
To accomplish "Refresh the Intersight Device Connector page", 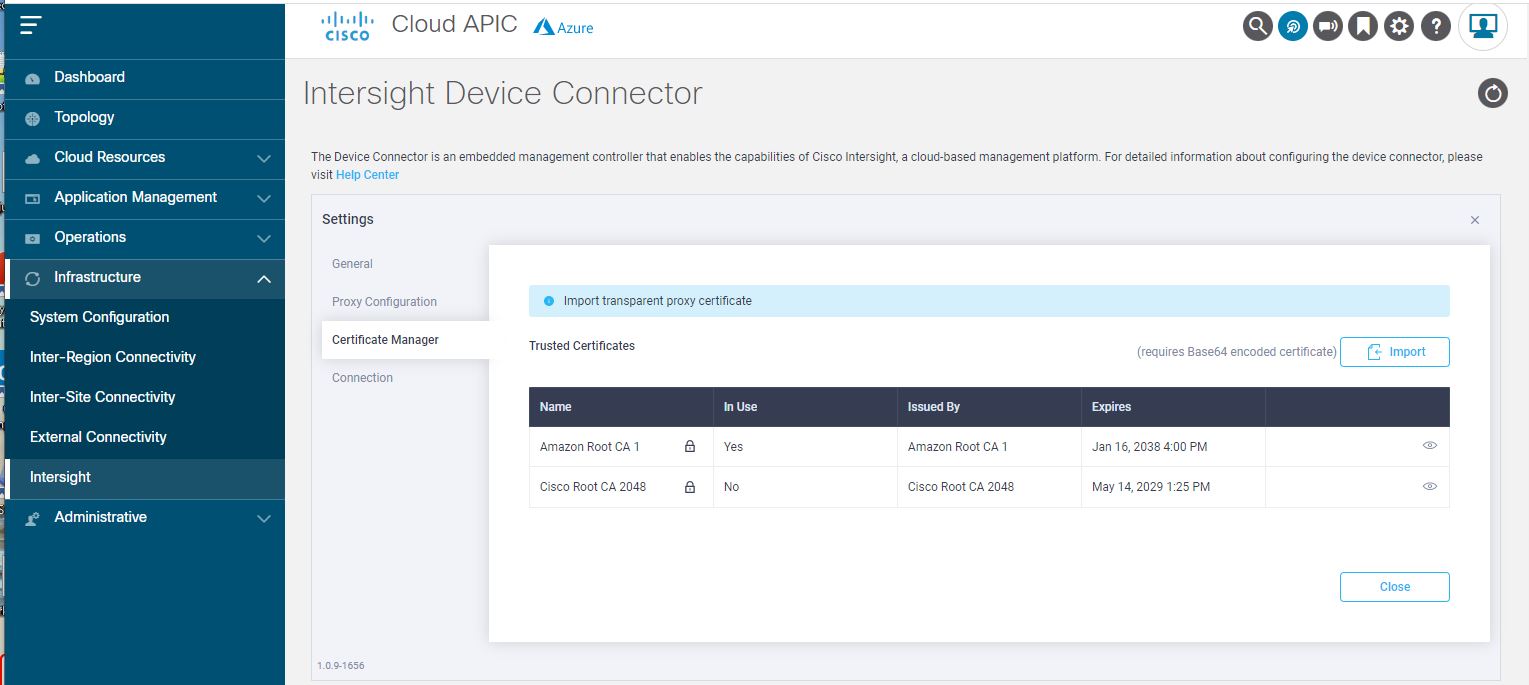I will click(1493, 93).
